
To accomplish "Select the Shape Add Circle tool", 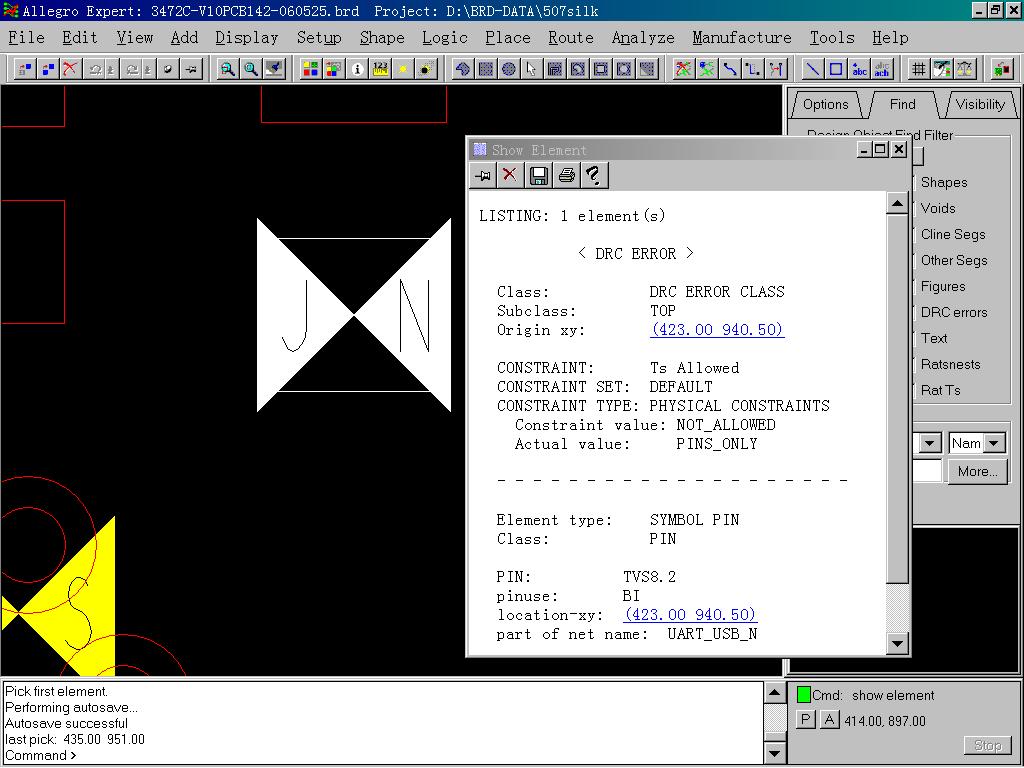I will pos(509,69).
